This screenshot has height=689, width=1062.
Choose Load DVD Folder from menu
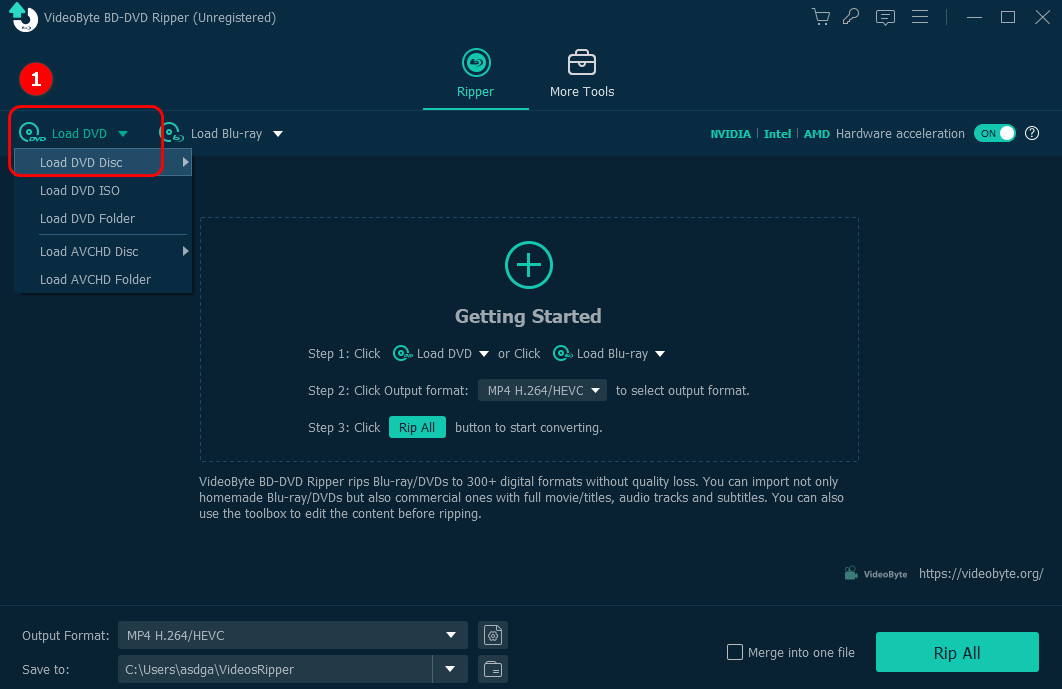87,218
